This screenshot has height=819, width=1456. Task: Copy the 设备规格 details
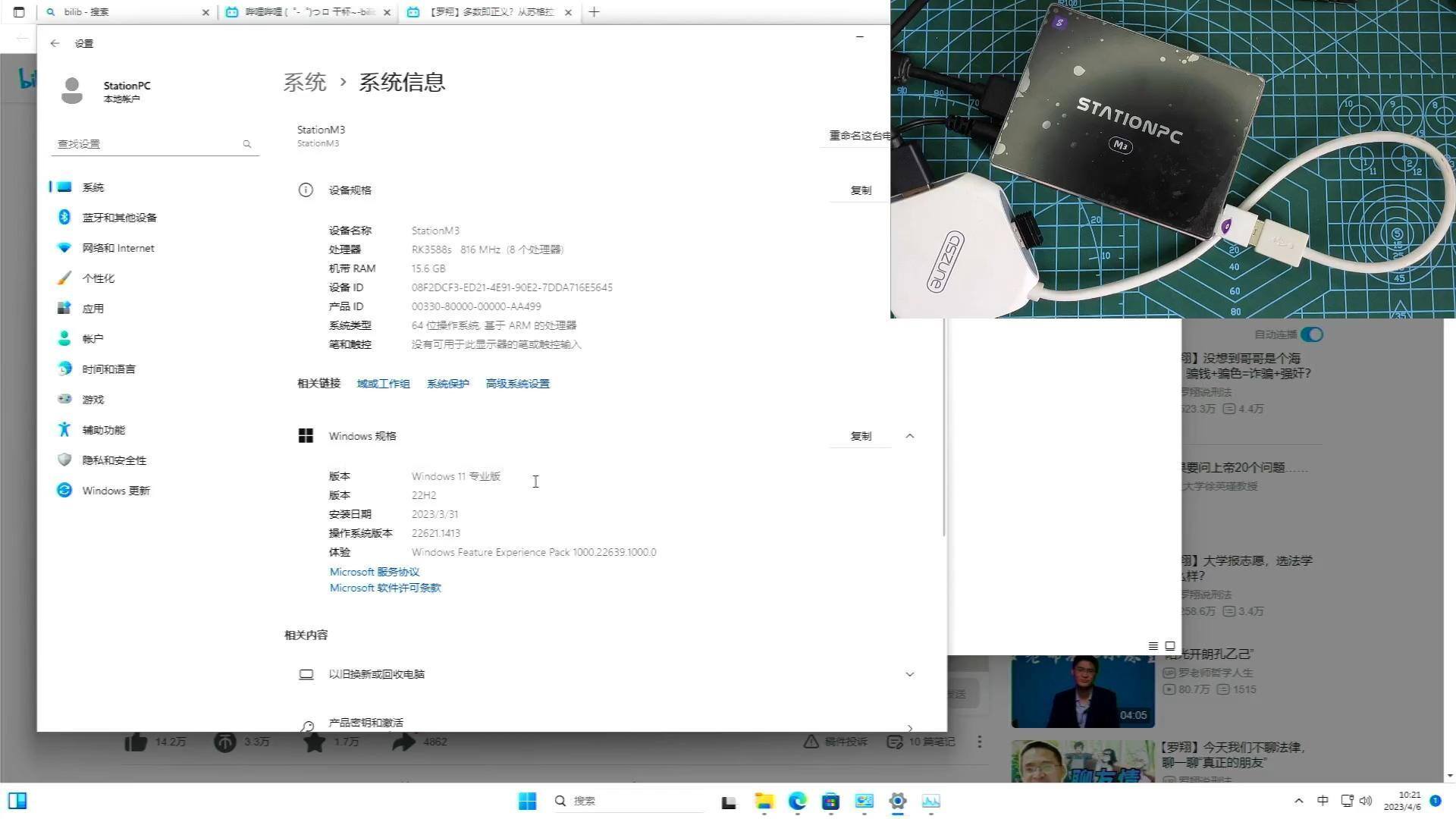[x=861, y=190]
